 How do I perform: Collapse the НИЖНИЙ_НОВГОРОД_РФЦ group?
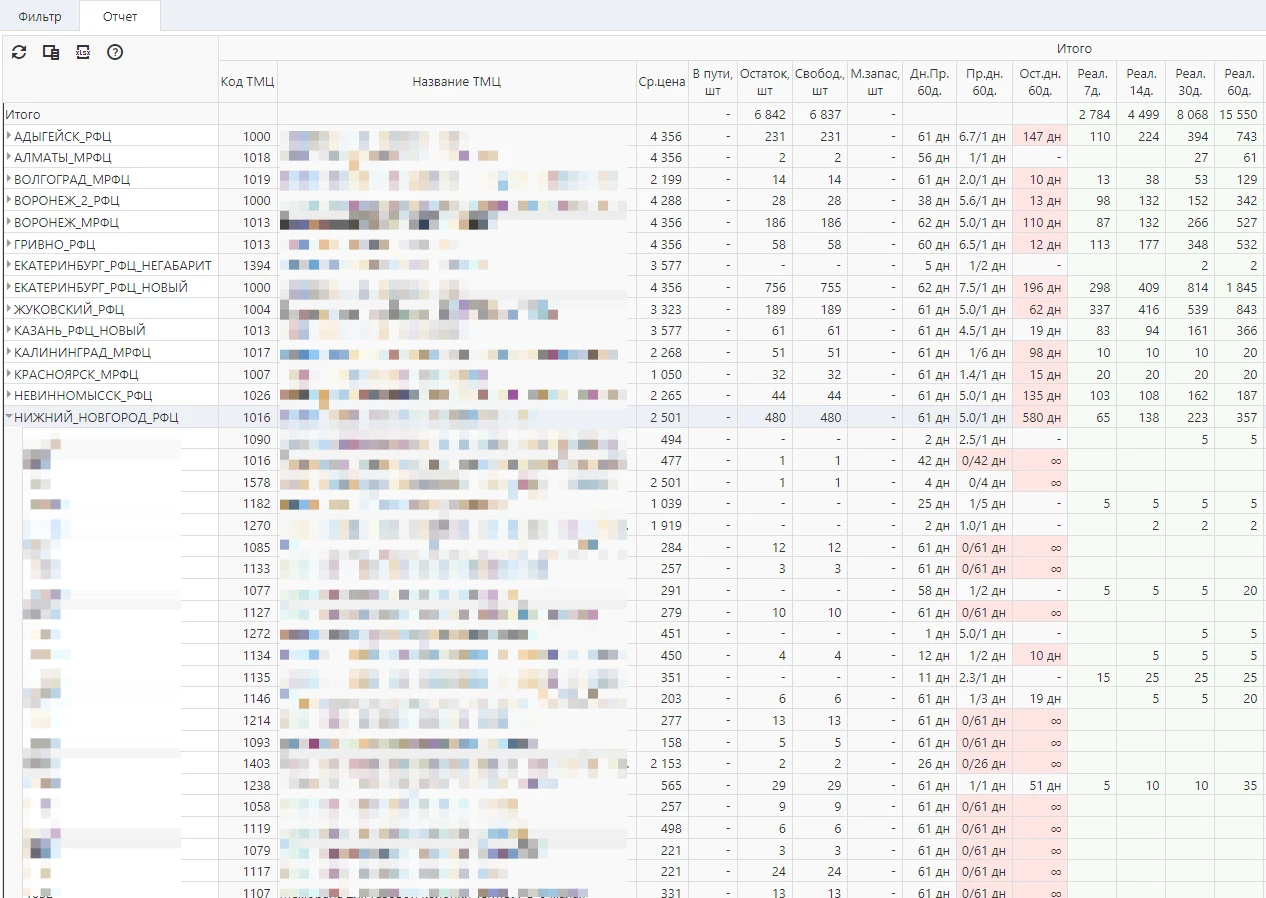tap(9, 418)
